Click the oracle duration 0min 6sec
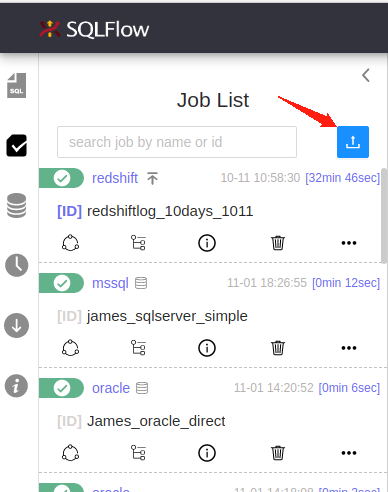This screenshot has height=492, width=388. point(349,388)
